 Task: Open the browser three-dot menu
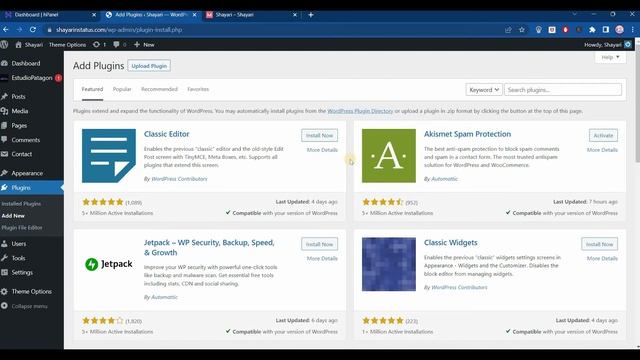[x=633, y=30]
